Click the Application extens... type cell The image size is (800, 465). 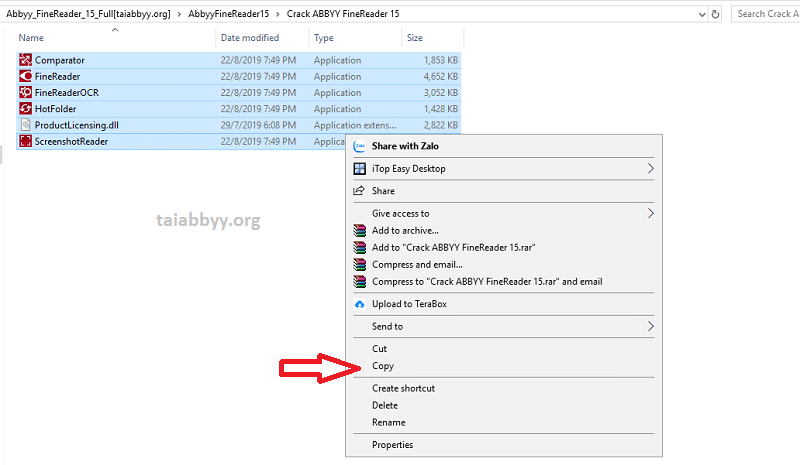(355, 126)
